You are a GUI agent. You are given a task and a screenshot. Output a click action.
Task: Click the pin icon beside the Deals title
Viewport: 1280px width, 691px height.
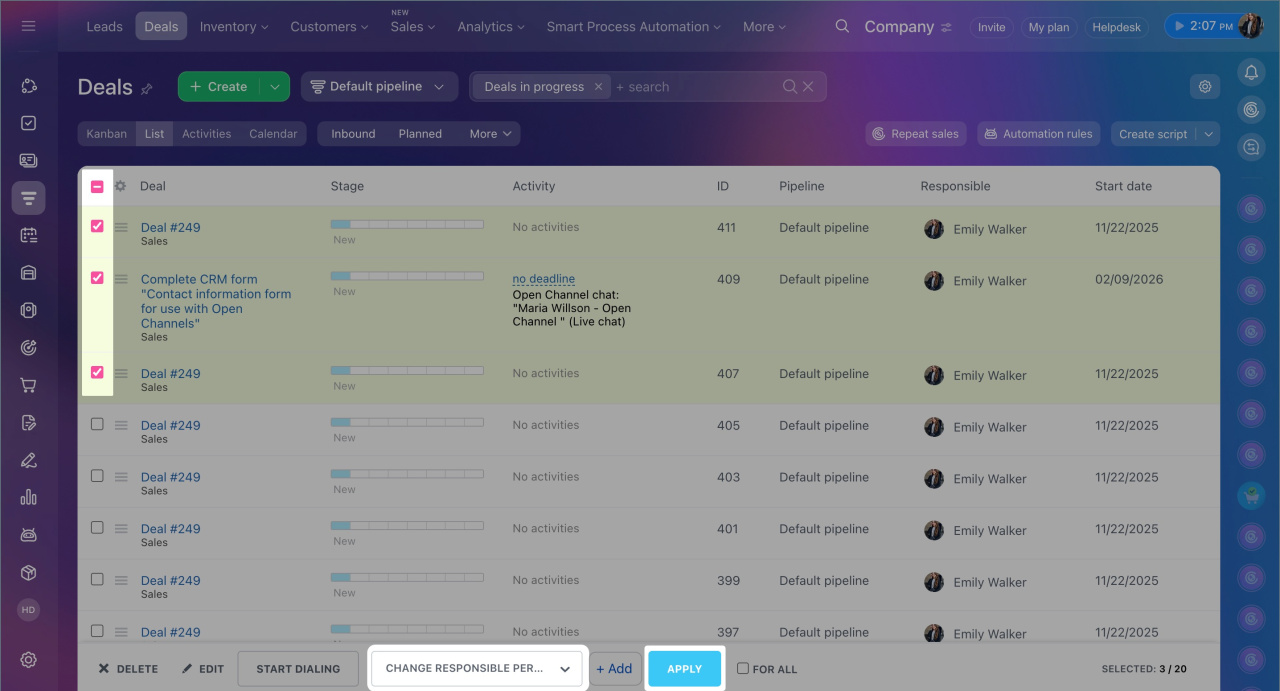pyautogui.click(x=147, y=89)
